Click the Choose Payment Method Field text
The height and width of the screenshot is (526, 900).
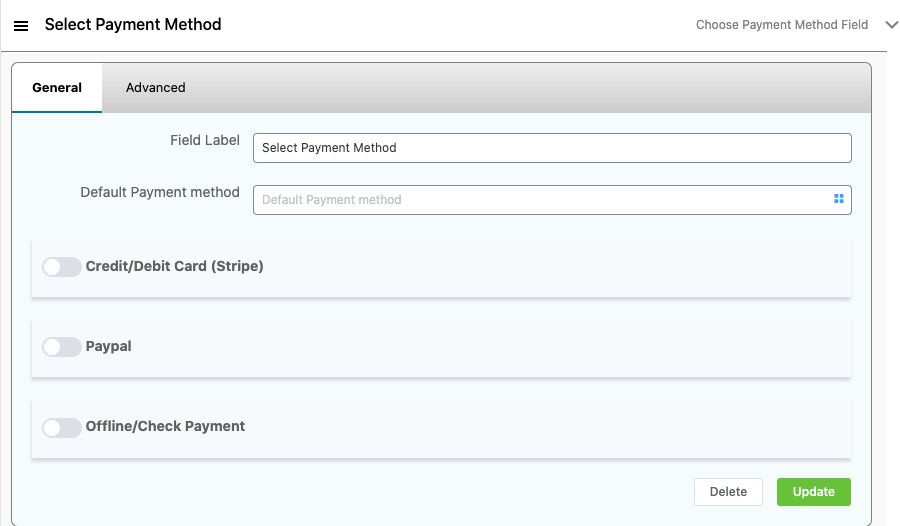(782, 25)
